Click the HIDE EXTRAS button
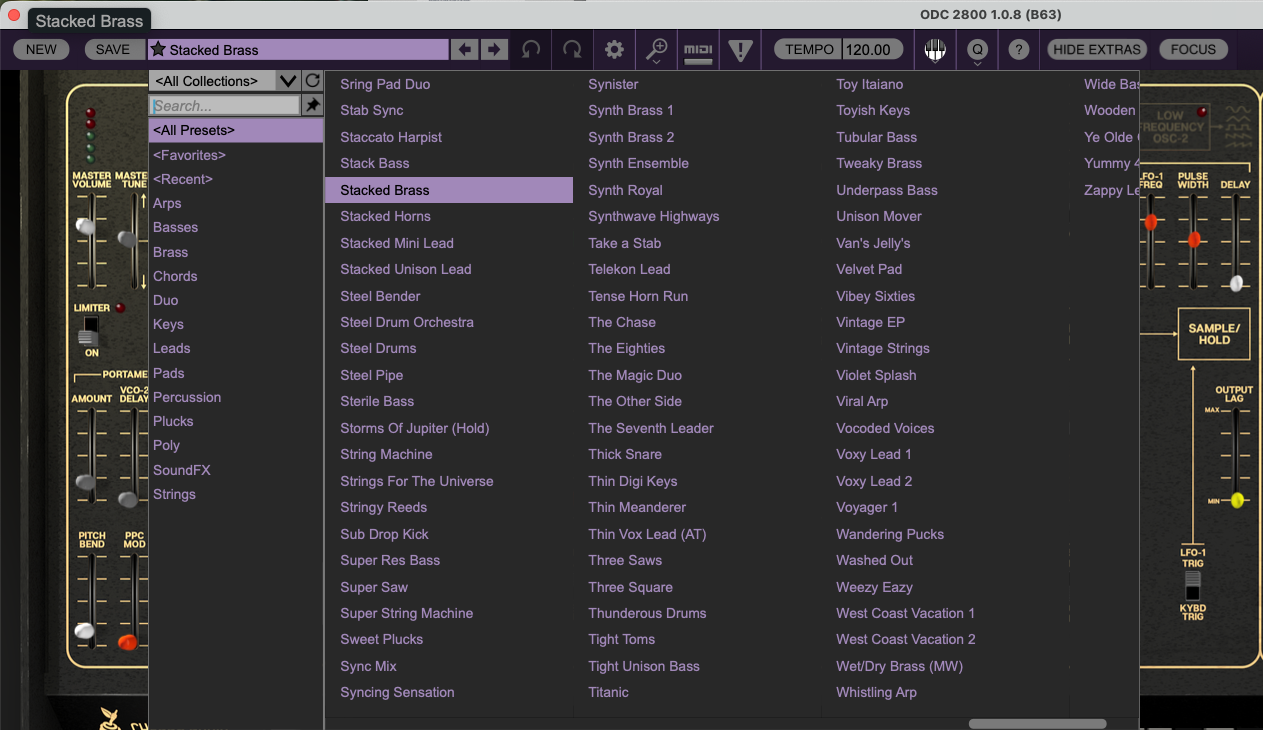The width and height of the screenshot is (1263, 730). point(1097,49)
